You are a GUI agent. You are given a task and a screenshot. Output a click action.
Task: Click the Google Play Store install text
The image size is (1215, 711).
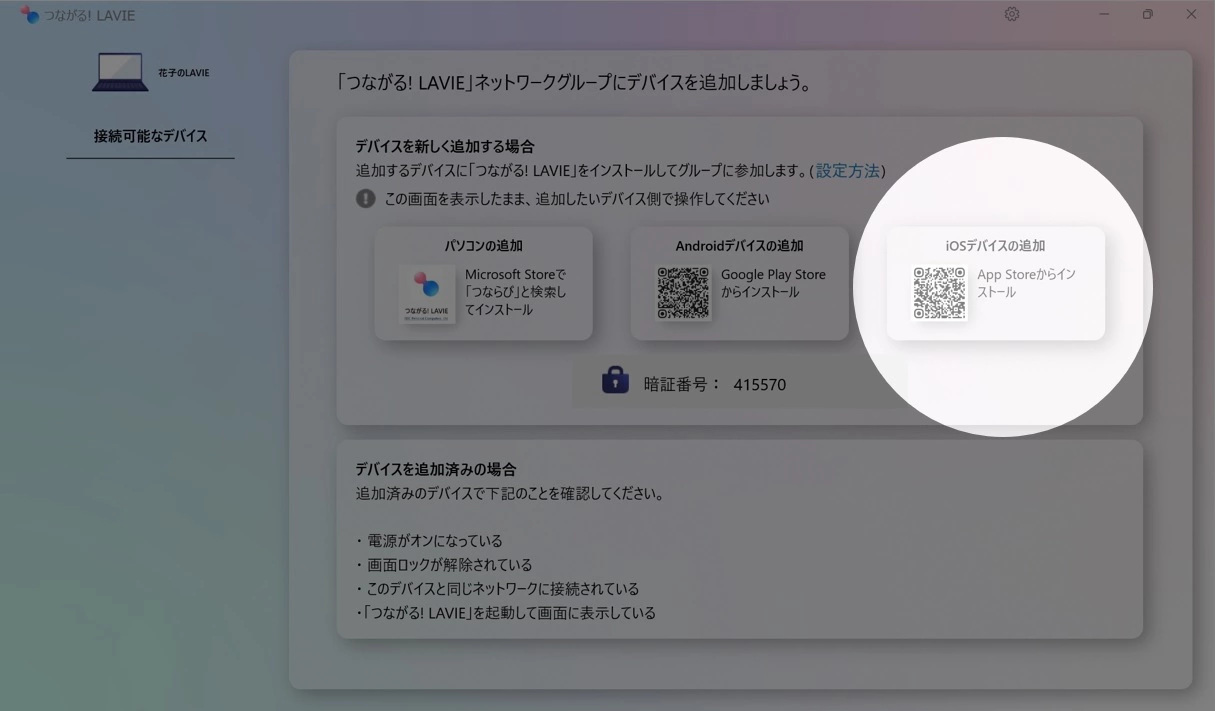tap(773, 284)
